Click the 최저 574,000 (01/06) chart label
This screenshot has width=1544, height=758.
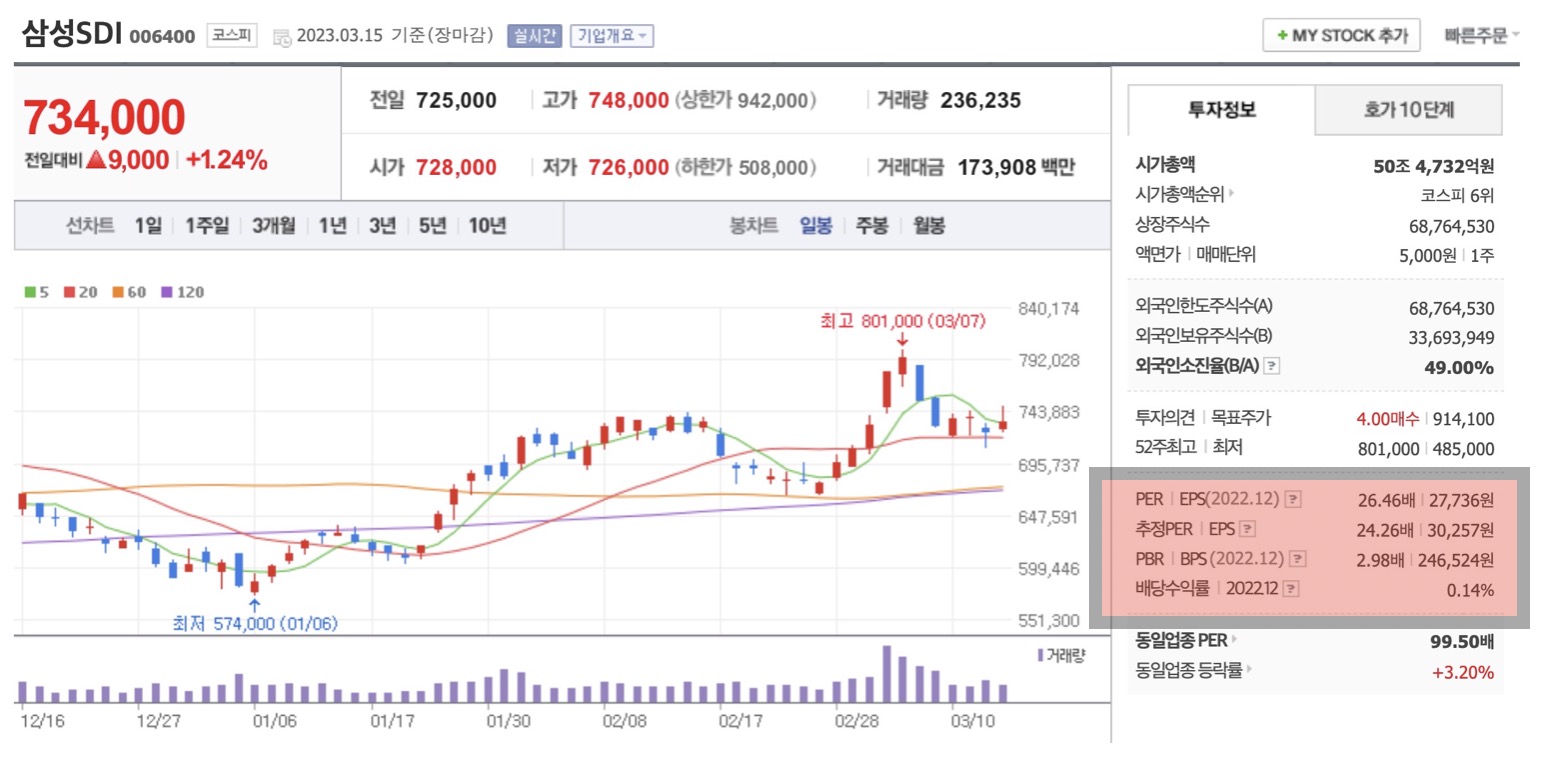pos(255,624)
